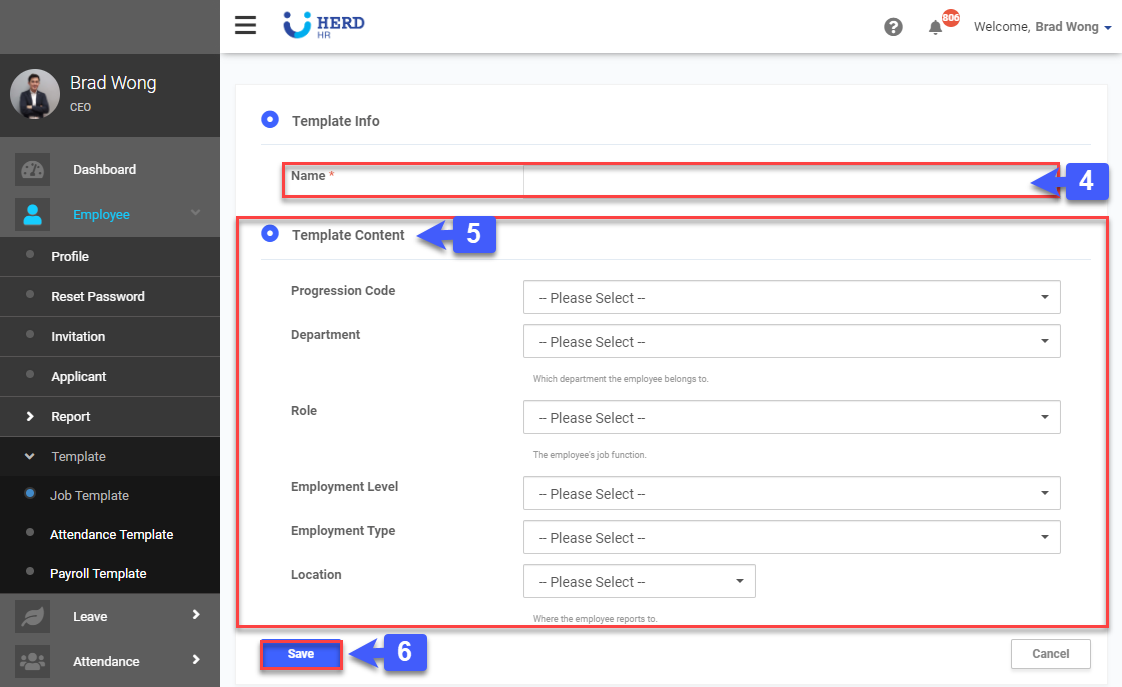
Task: Open the help question mark icon
Action: [x=893, y=27]
